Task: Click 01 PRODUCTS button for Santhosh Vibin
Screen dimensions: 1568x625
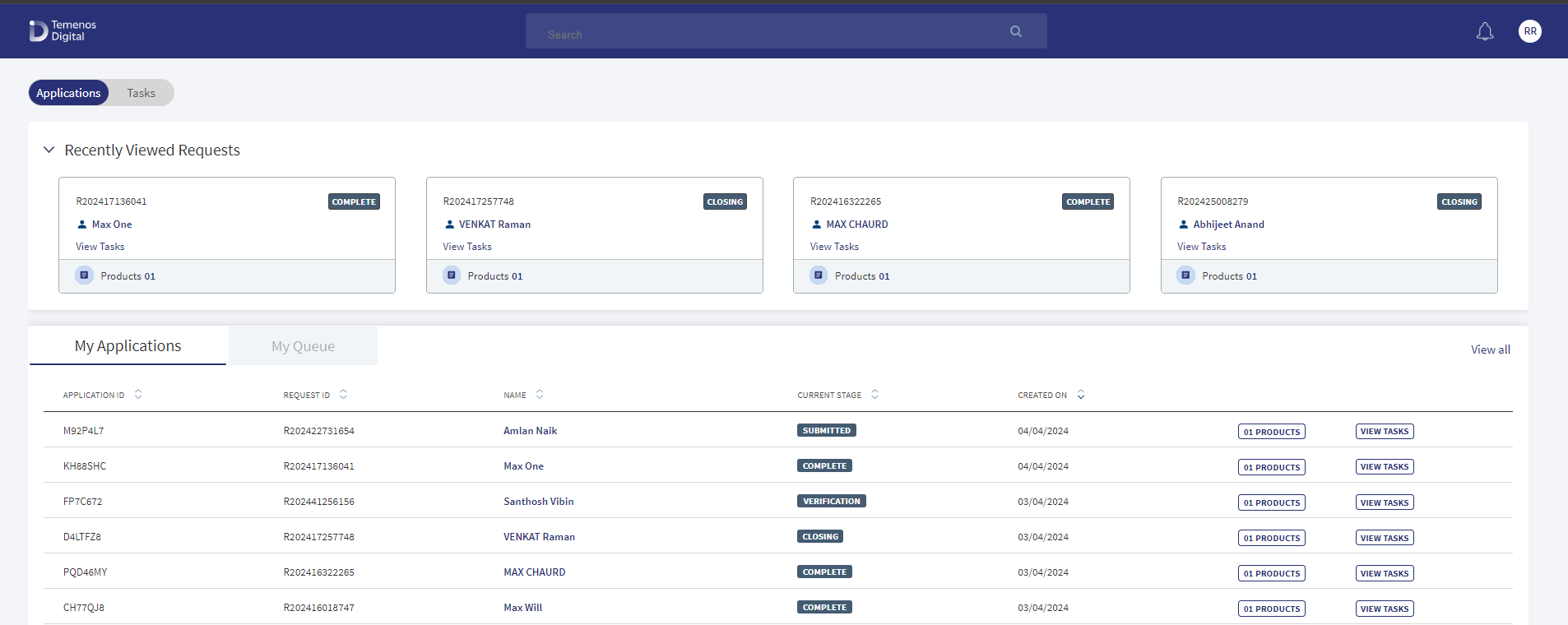Action: point(1272,502)
